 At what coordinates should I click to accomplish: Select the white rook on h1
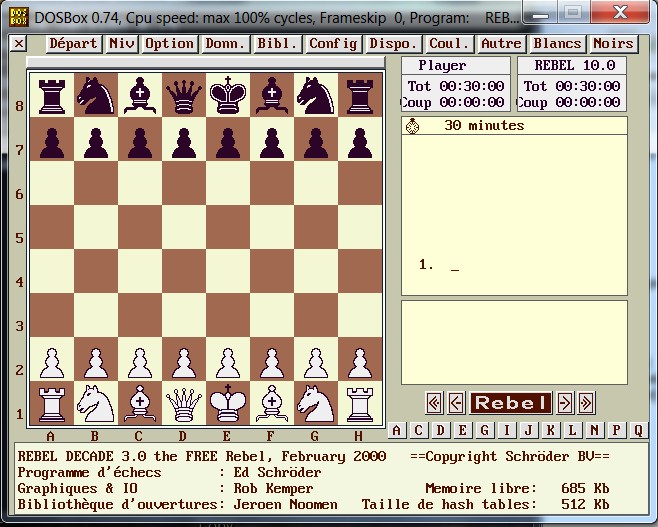tap(360, 403)
